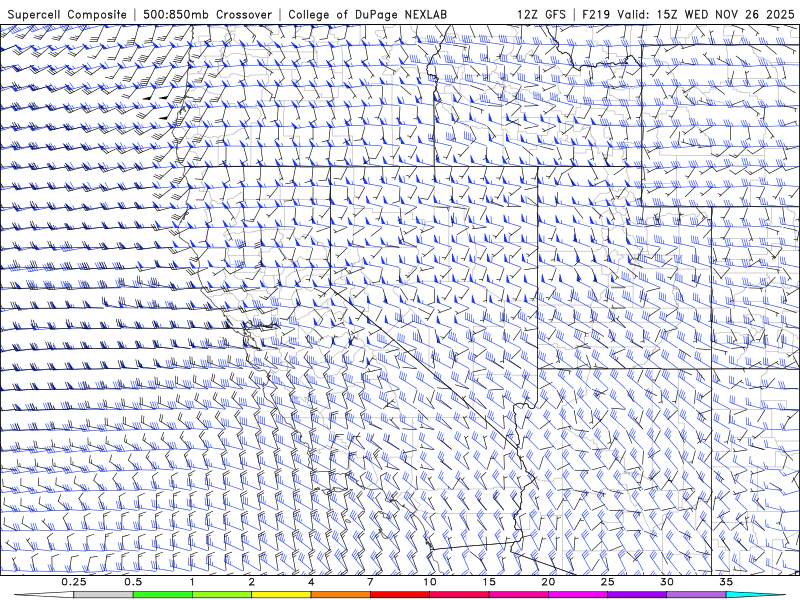
Task: Click the '500:850mb Crossover' header label
Action: coord(208,14)
